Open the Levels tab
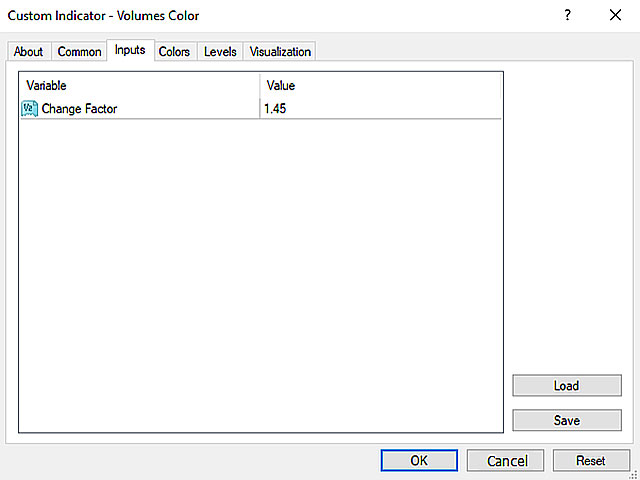The width and height of the screenshot is (640, 480). 220,52
